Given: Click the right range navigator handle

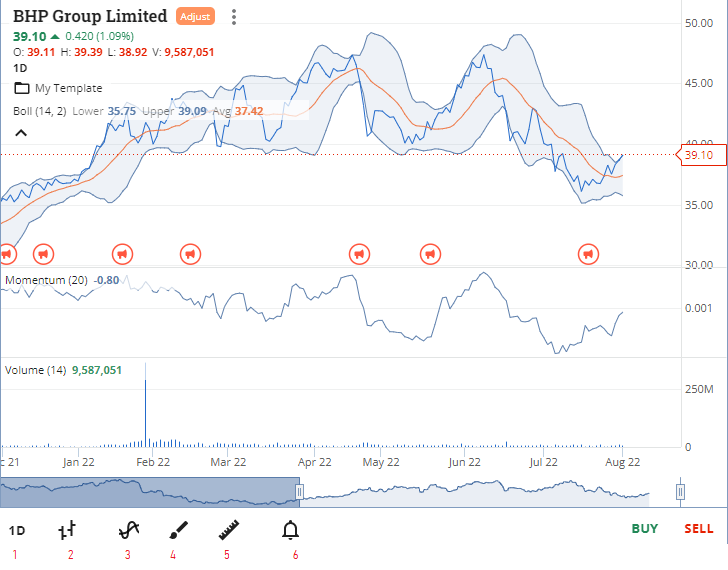Looking at the screenshot, I should [680, 491].
